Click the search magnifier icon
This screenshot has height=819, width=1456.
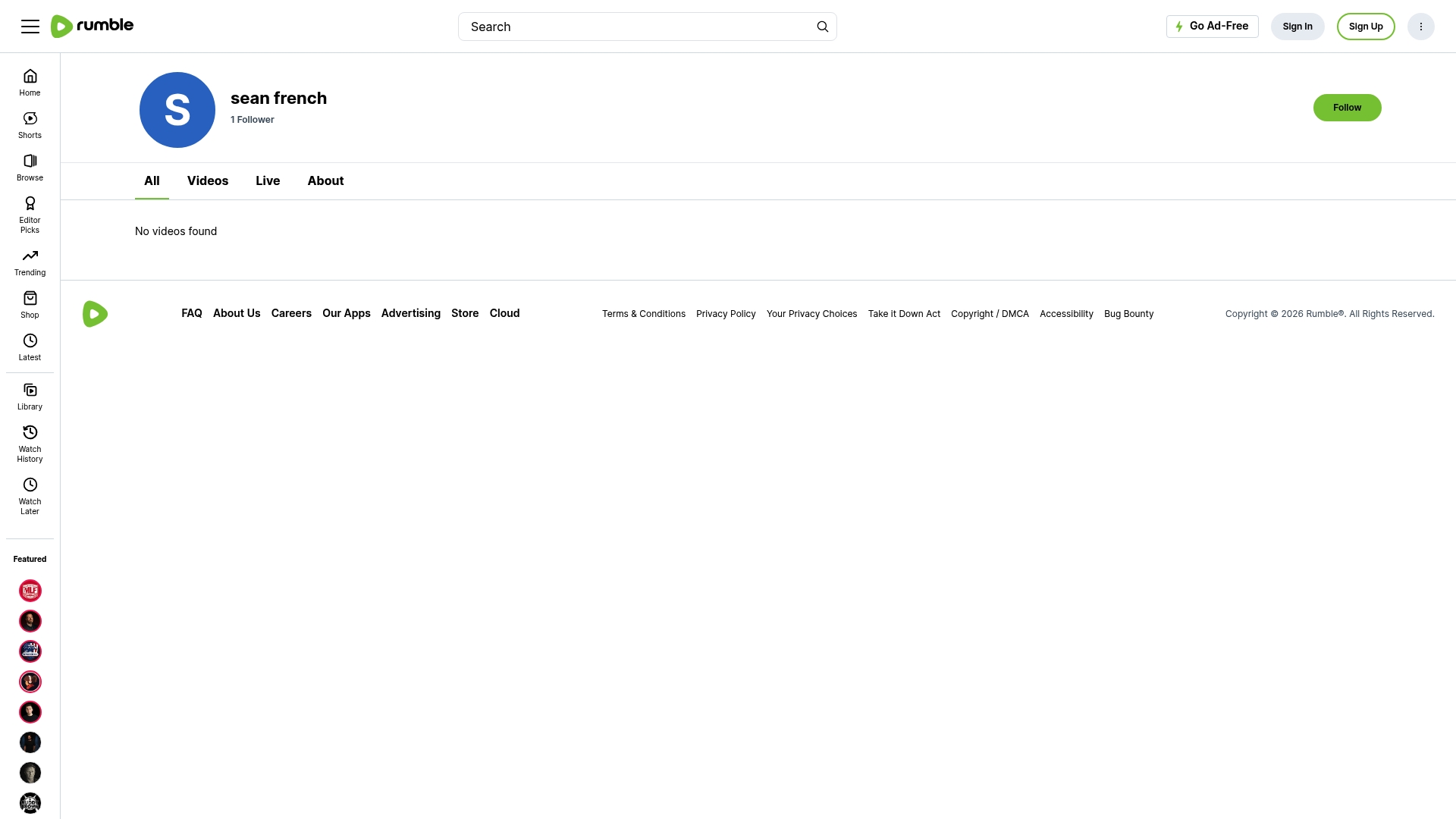[x=823, y=27]
